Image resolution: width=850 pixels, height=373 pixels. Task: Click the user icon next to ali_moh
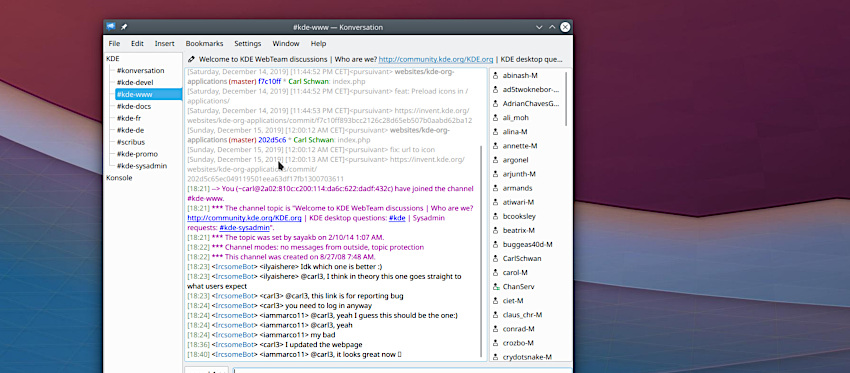495,118
